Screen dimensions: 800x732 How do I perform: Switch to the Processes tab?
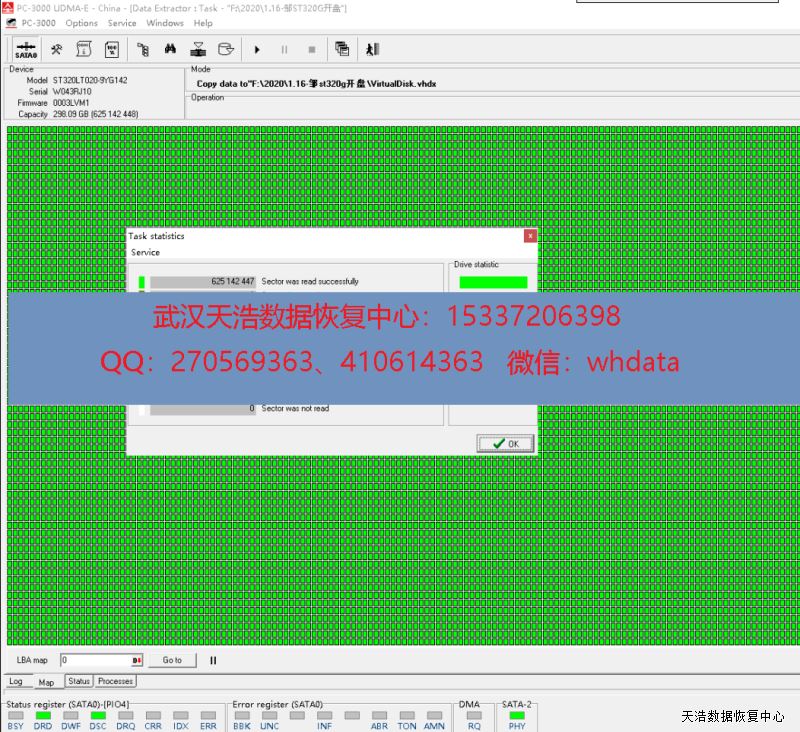115,681
